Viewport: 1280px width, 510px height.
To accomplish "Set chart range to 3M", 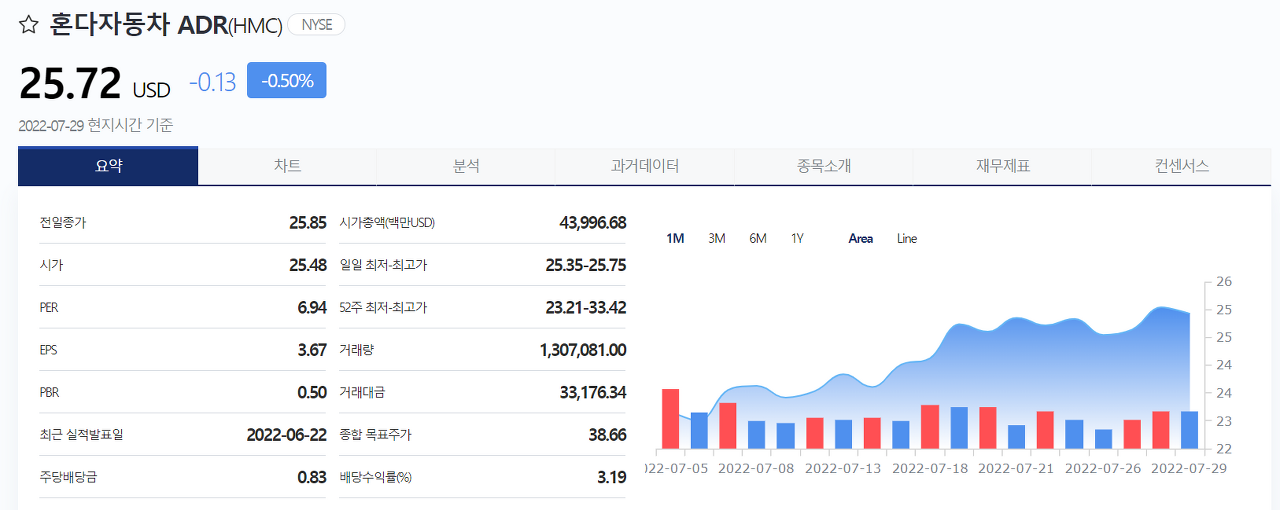I will click(716, 238).
